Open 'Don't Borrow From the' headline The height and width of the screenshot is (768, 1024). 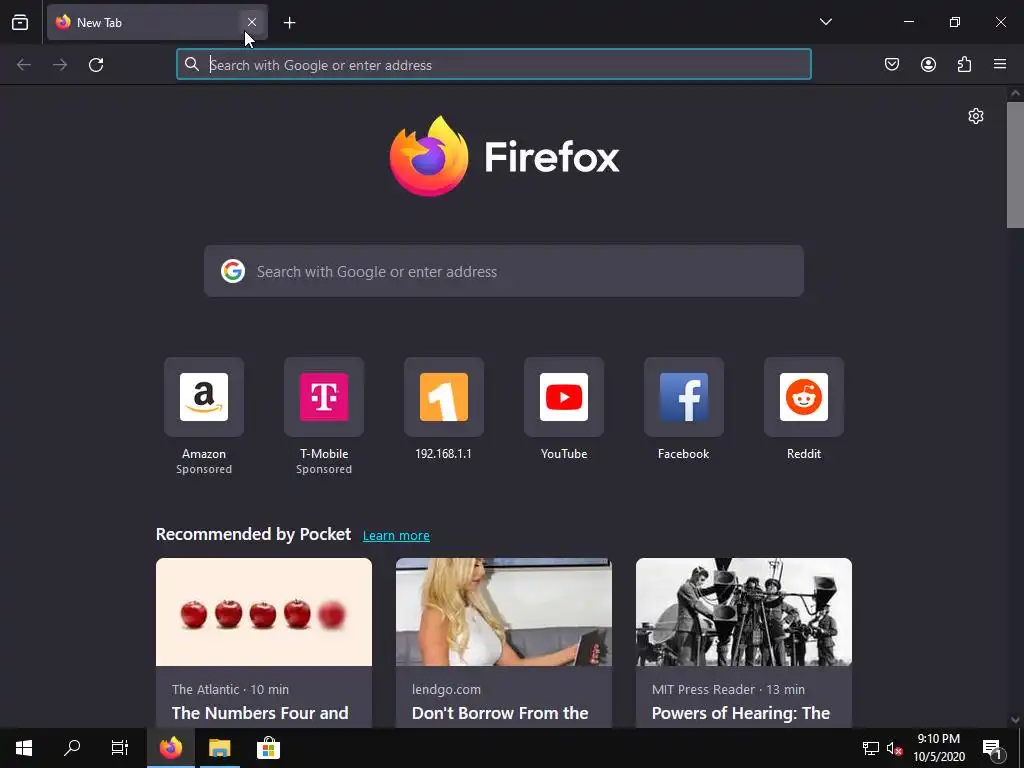500,713
